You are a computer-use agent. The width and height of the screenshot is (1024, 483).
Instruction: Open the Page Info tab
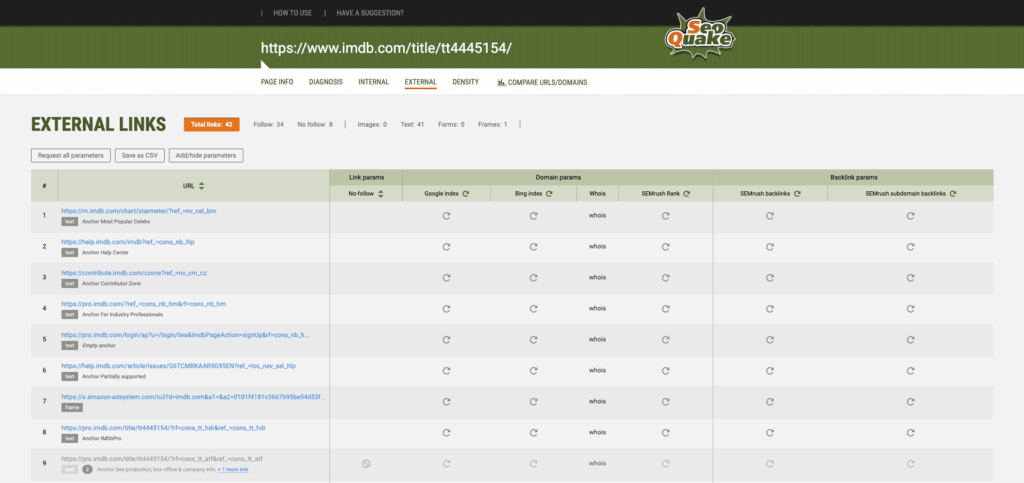[277, 82]
